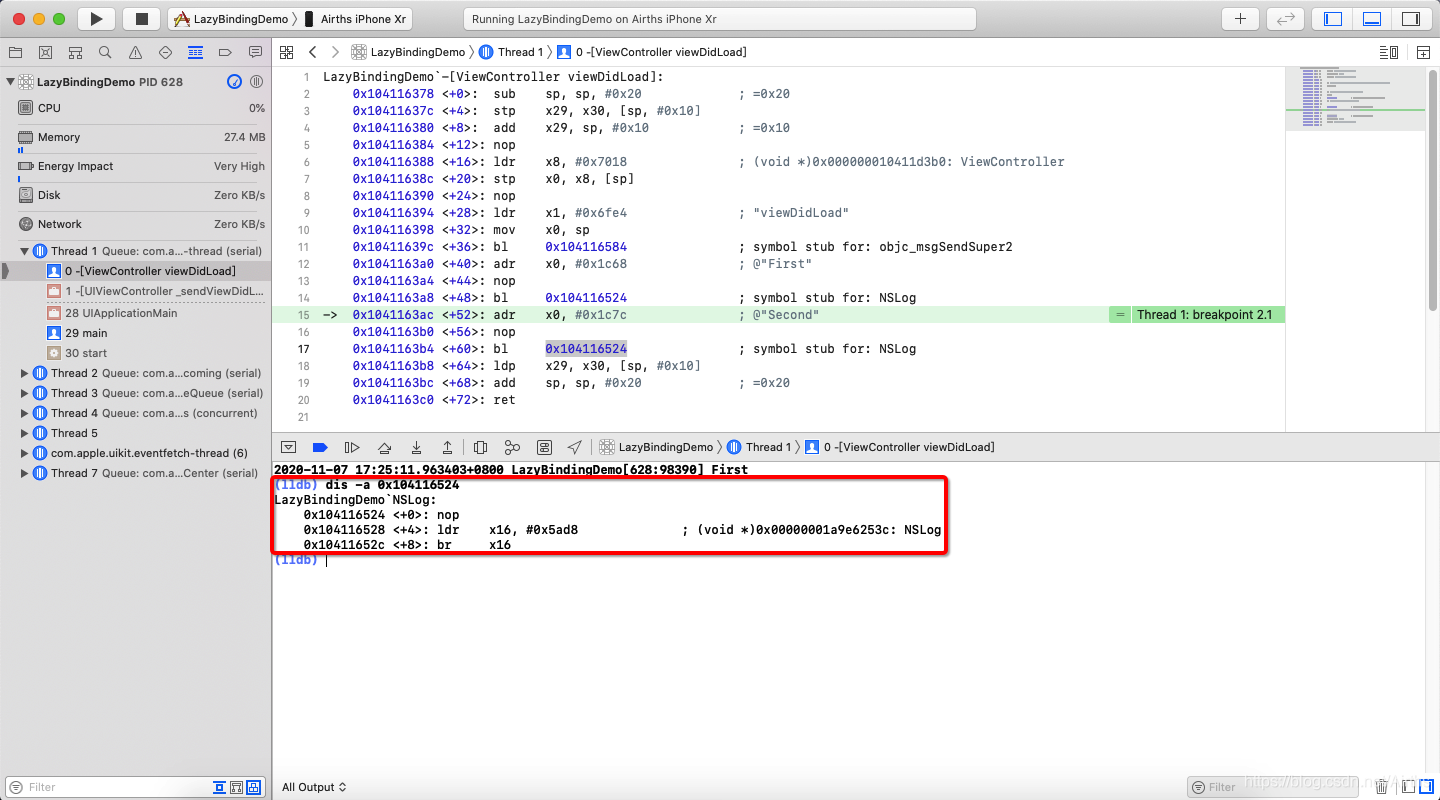Go back in editor history
This screenshot has height=800, width=1440.
(x=313, y=52)
